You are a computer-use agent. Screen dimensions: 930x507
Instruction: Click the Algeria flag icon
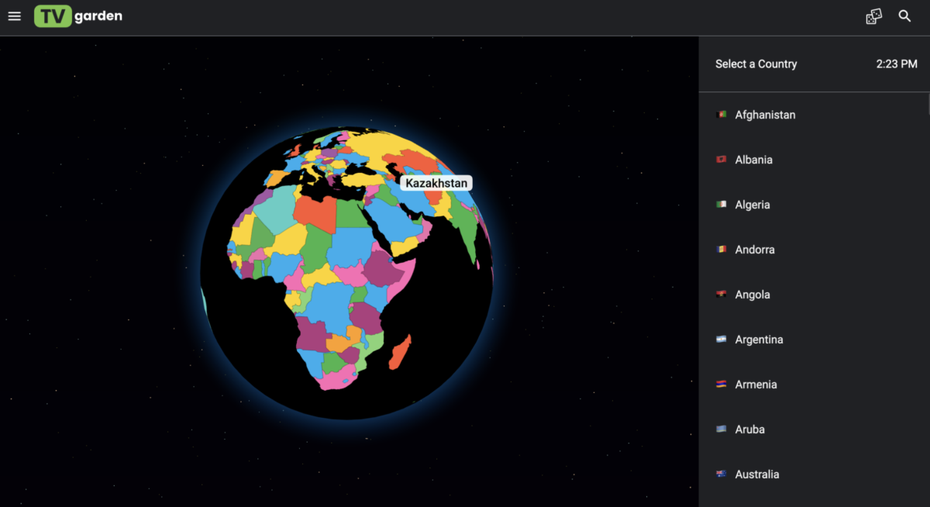721,205
